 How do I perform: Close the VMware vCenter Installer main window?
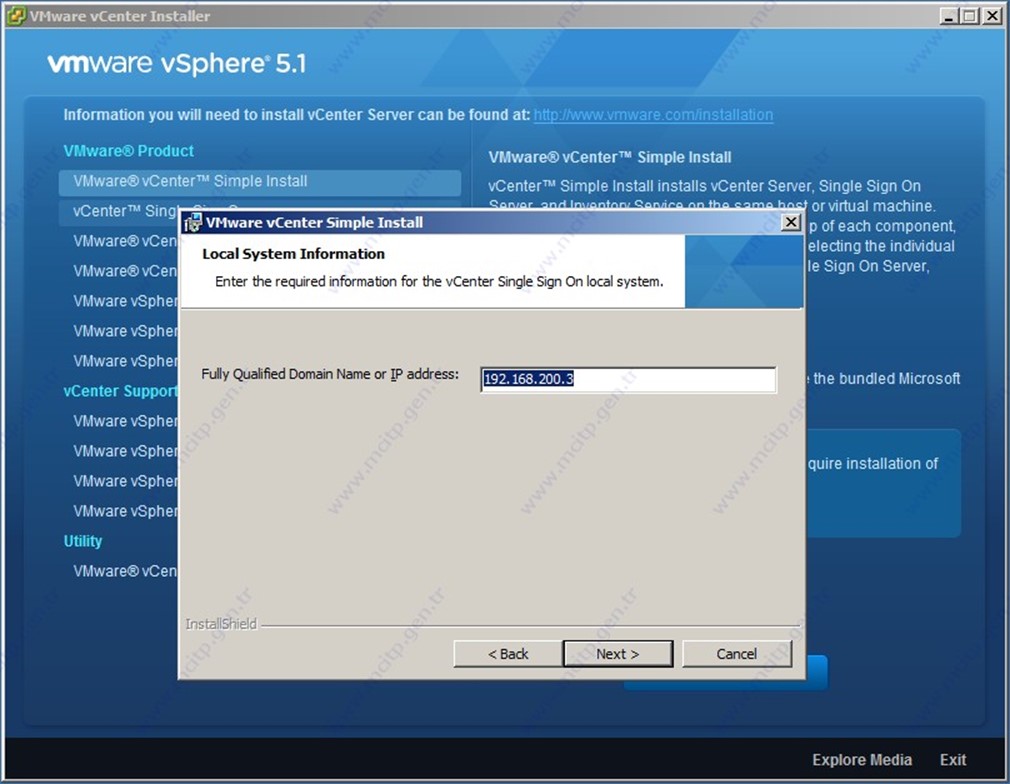point(992,16)
